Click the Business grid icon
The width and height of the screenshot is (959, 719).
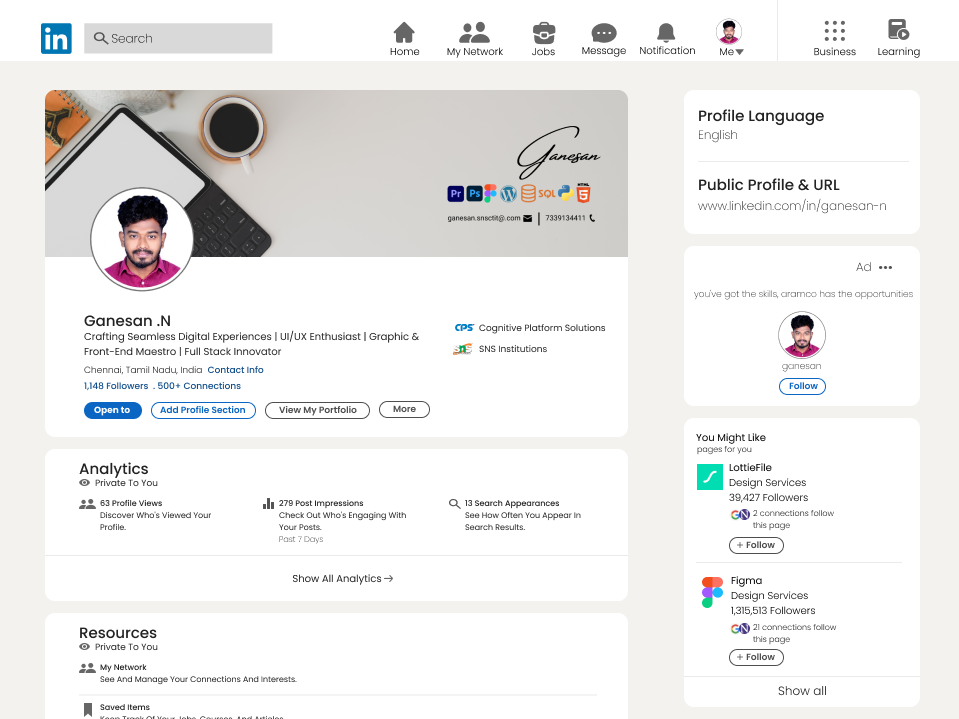835,31
